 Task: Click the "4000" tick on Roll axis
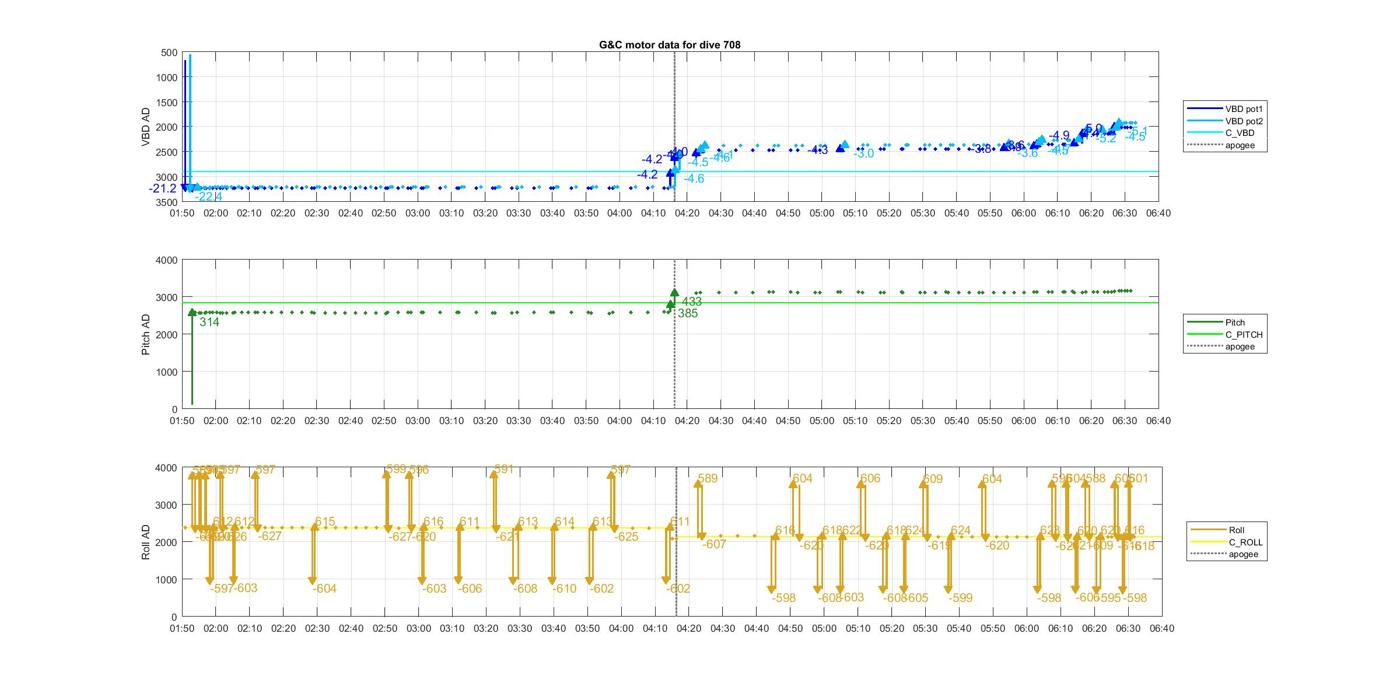coord(166,468)
